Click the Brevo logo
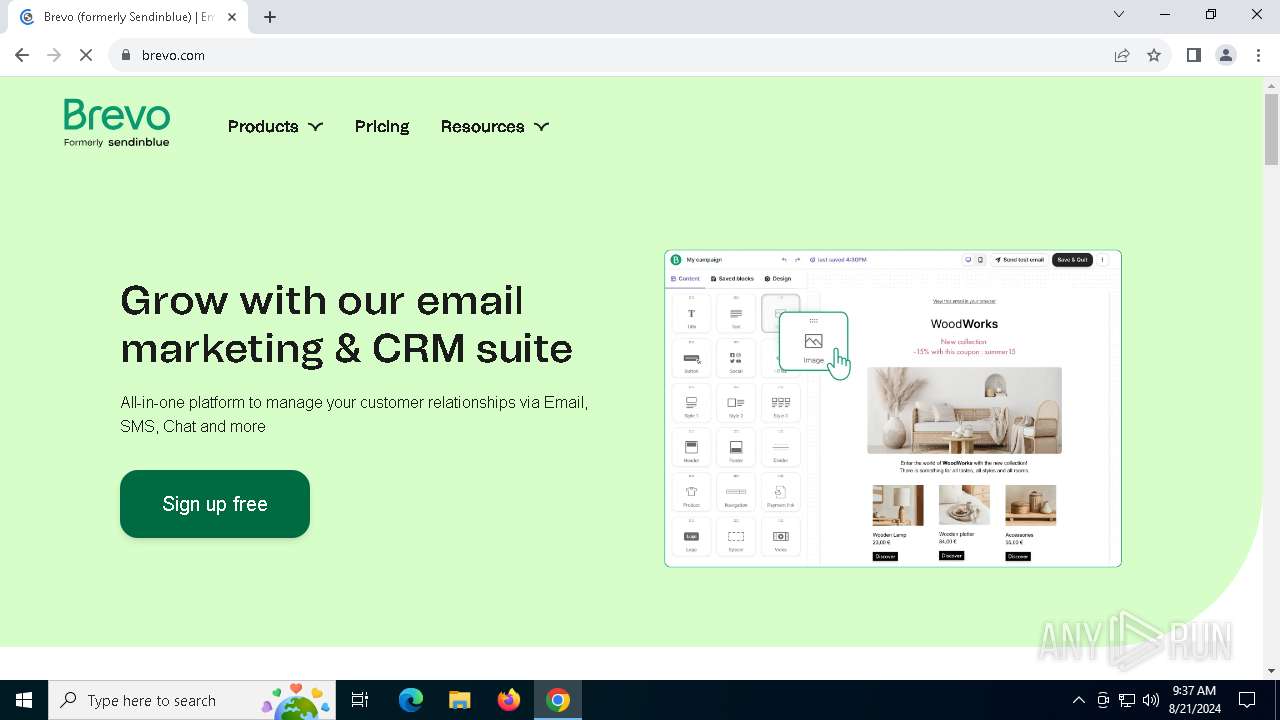The width and height of the screenshot is (1280, 720). point(116,123)
